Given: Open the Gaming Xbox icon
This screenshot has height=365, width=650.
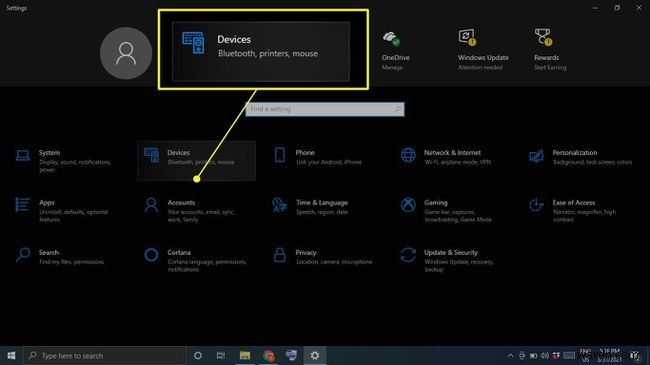Looking at the screenshot, I should click(408, 205).
